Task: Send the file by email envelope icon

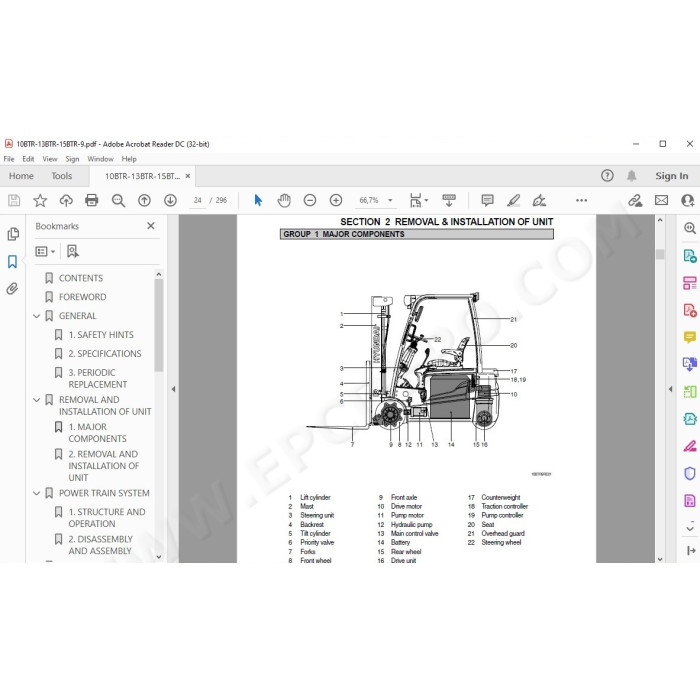Action: pyautogui.click(x=661, y=200)
